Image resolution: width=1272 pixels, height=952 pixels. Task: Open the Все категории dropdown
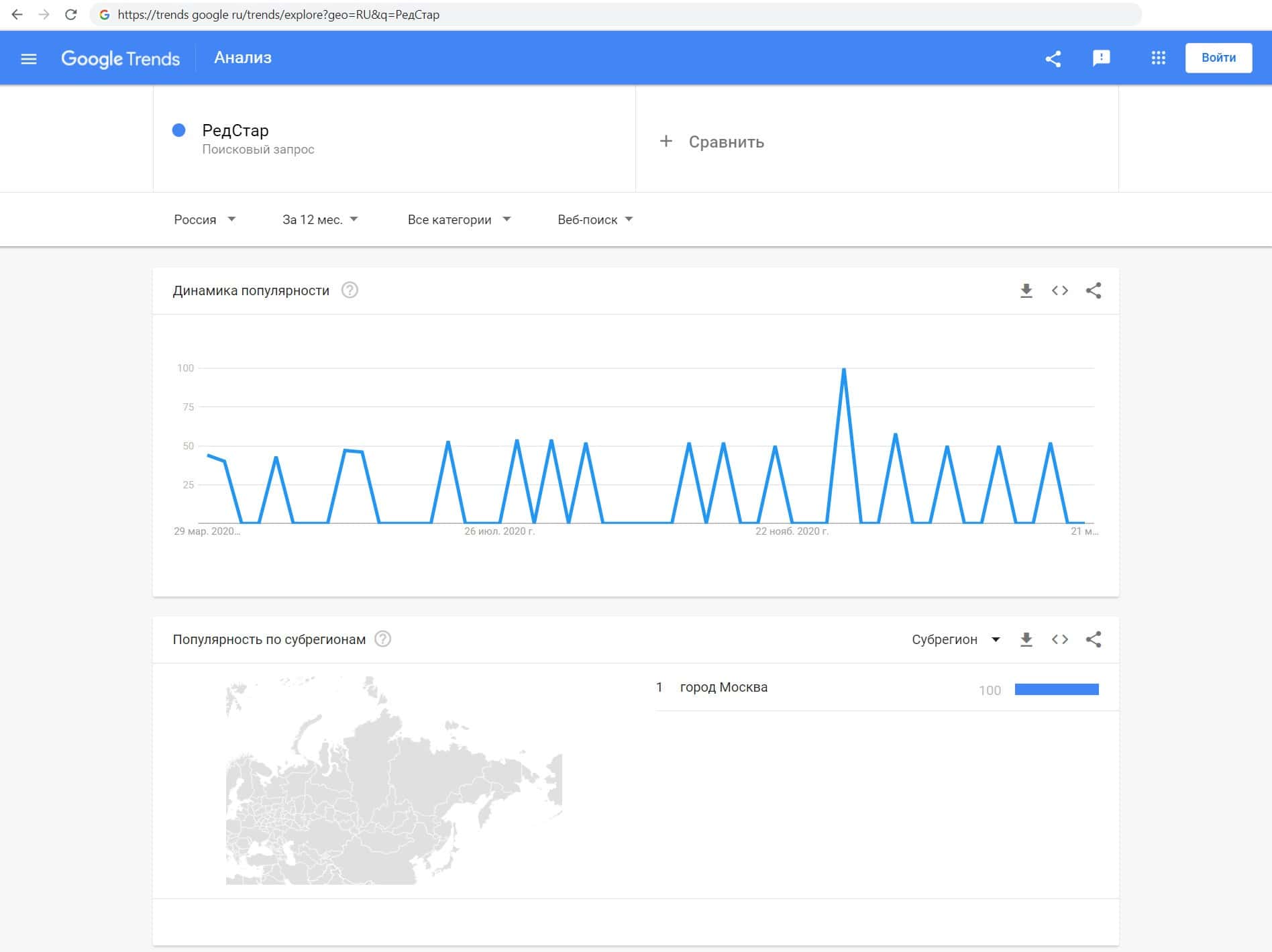[x=459, y=219]
